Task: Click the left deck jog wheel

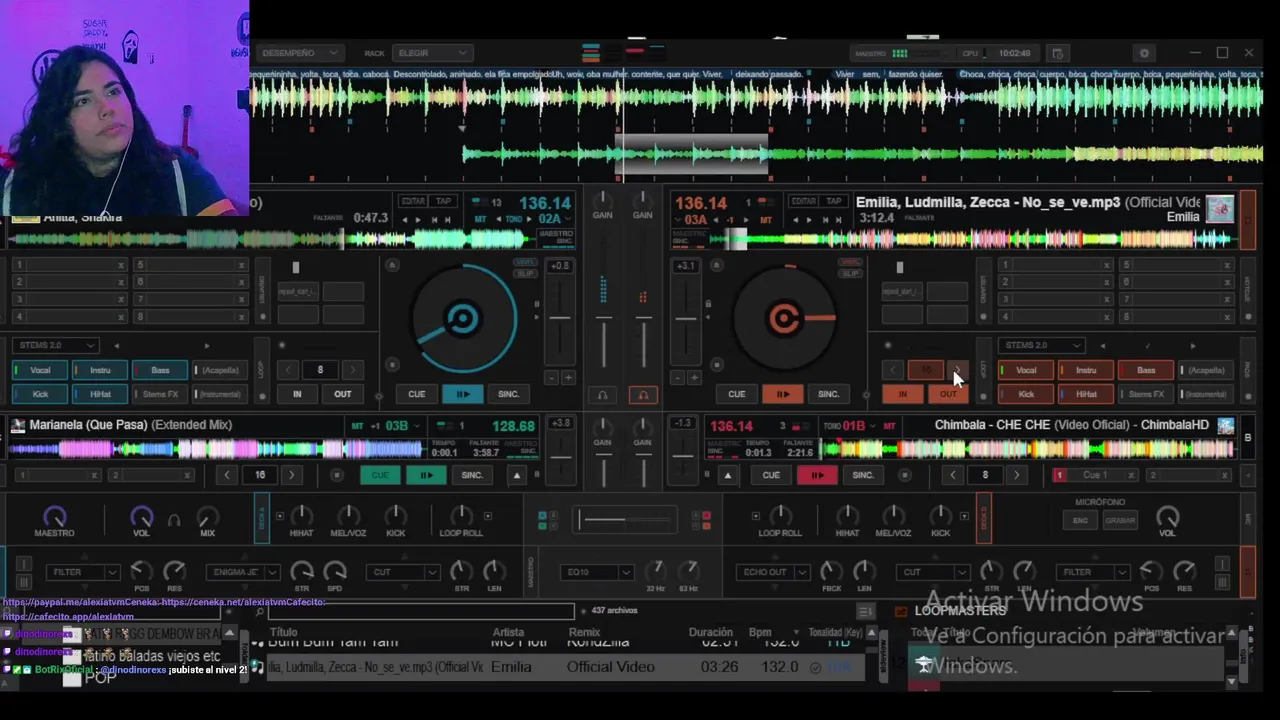Action: click(x=463, y=319)
